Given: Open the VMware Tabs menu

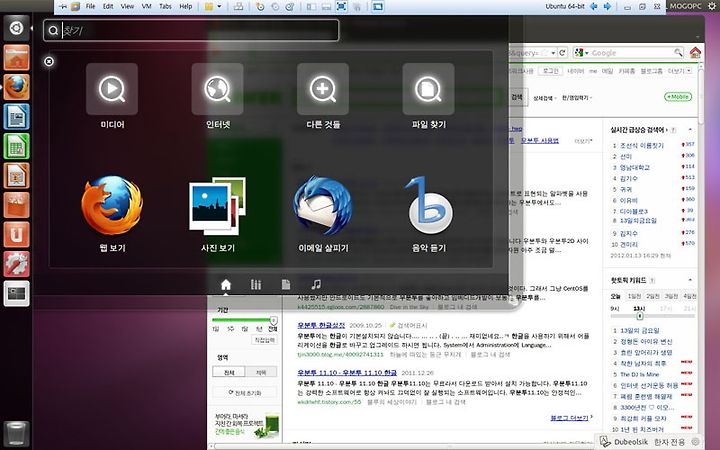Looking at the screenshot, I should pyautogui.click(x=165, y=6).
